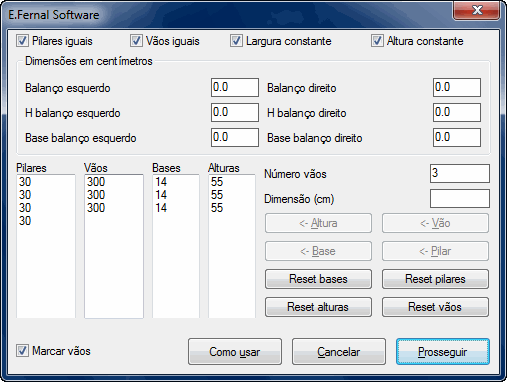Click the Balanço direito input field
The height and width of the screenshot is (382, 507).
pyautogui.click(x=457, y=88)
